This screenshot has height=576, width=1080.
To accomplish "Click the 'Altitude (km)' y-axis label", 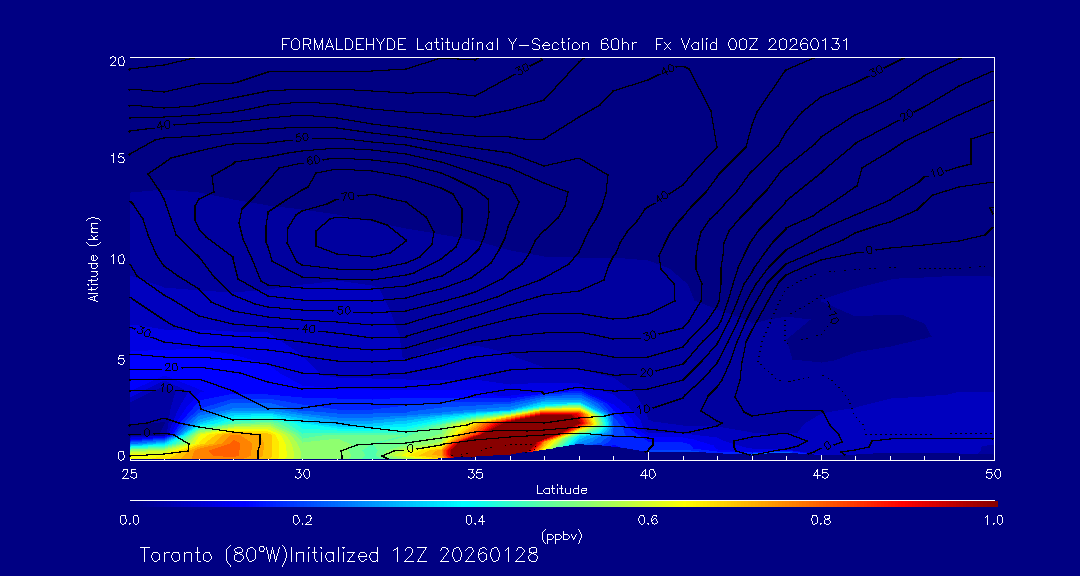I will click(93, 258).
